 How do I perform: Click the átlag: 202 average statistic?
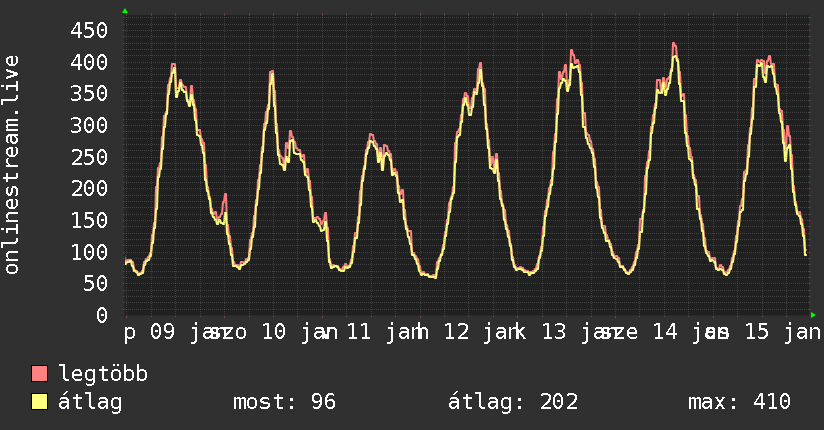tap(513, 402)
